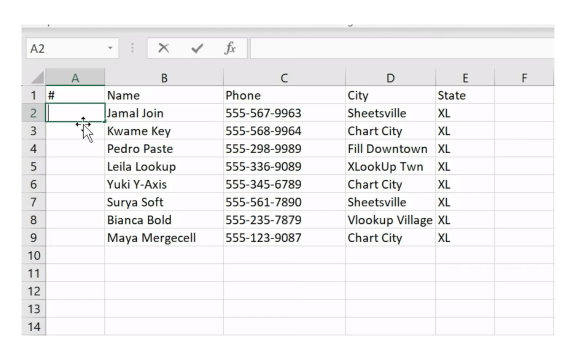Click the 'Name' header cell

point(164,95)
